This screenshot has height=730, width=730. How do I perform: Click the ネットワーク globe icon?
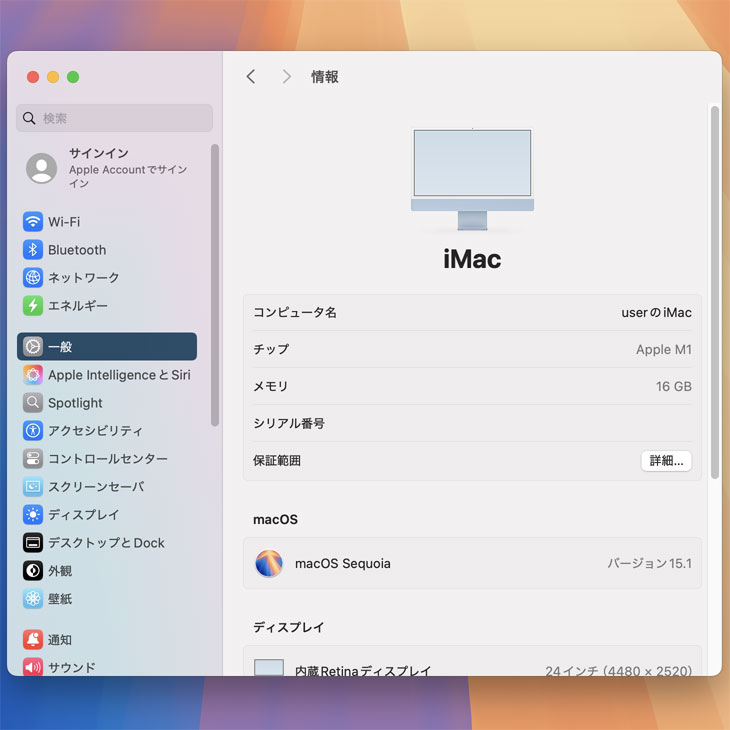point(33,277)
